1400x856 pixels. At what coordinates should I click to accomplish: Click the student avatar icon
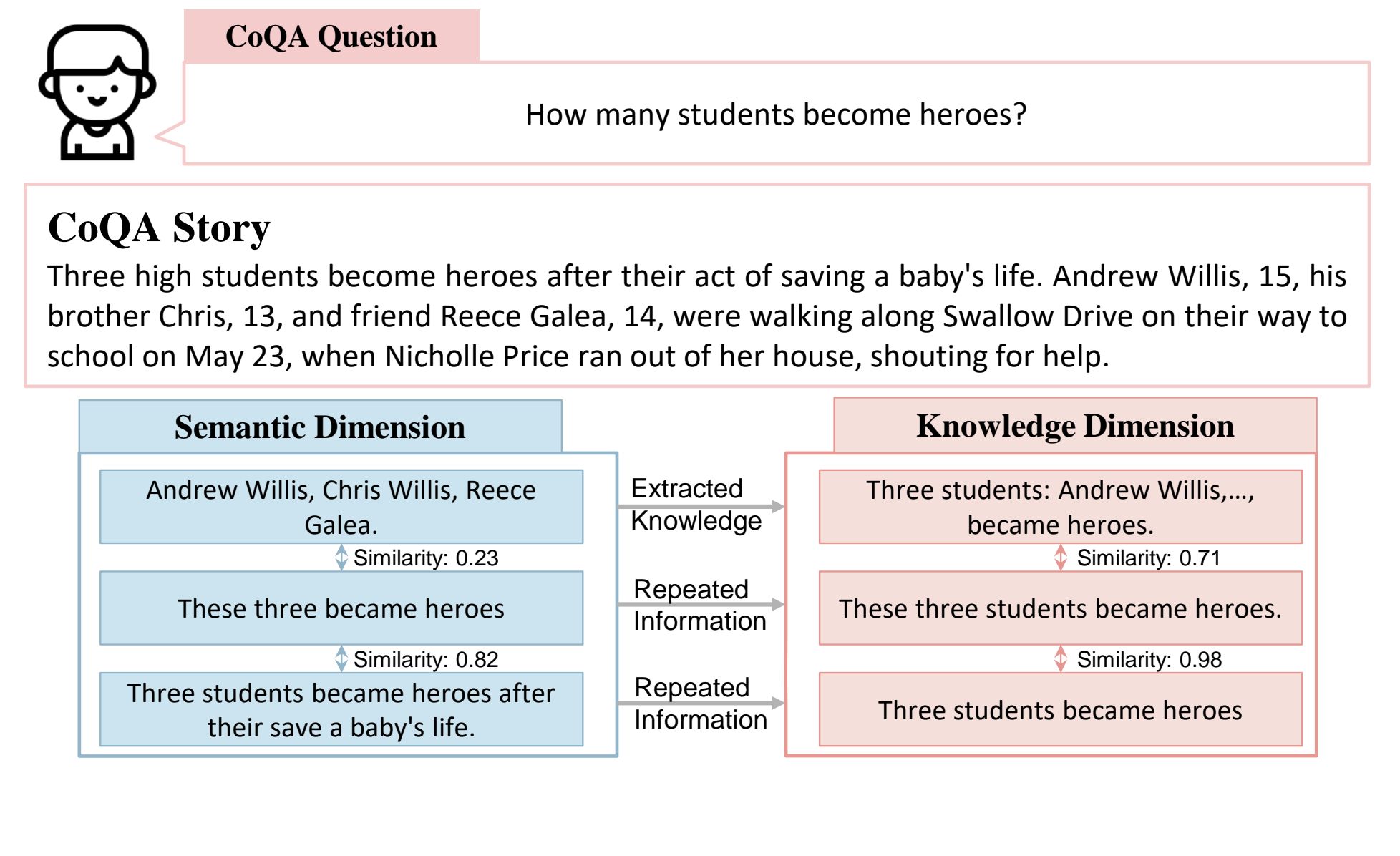coord(97,92)
